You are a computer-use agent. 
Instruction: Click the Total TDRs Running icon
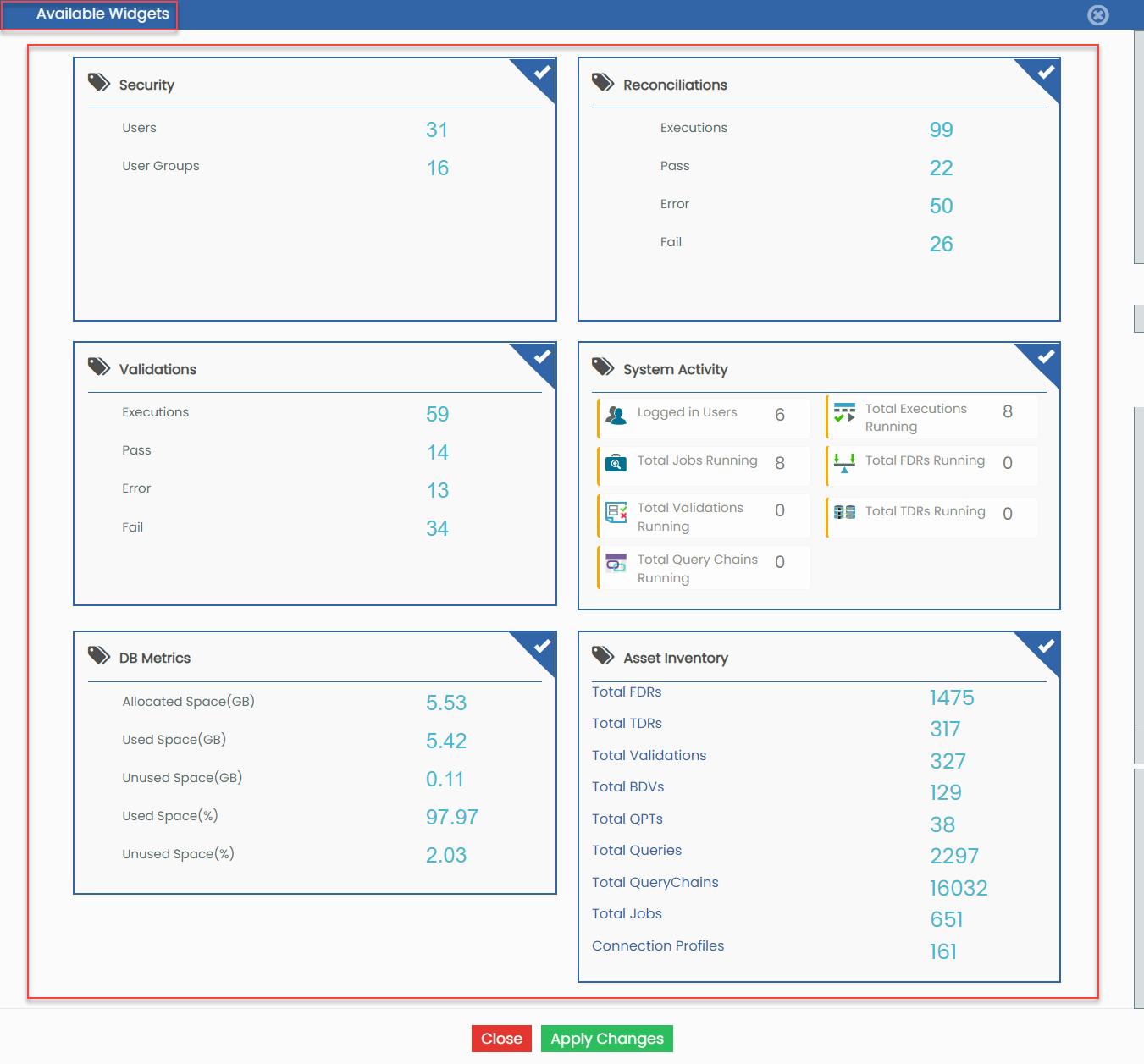pos(844,512)
